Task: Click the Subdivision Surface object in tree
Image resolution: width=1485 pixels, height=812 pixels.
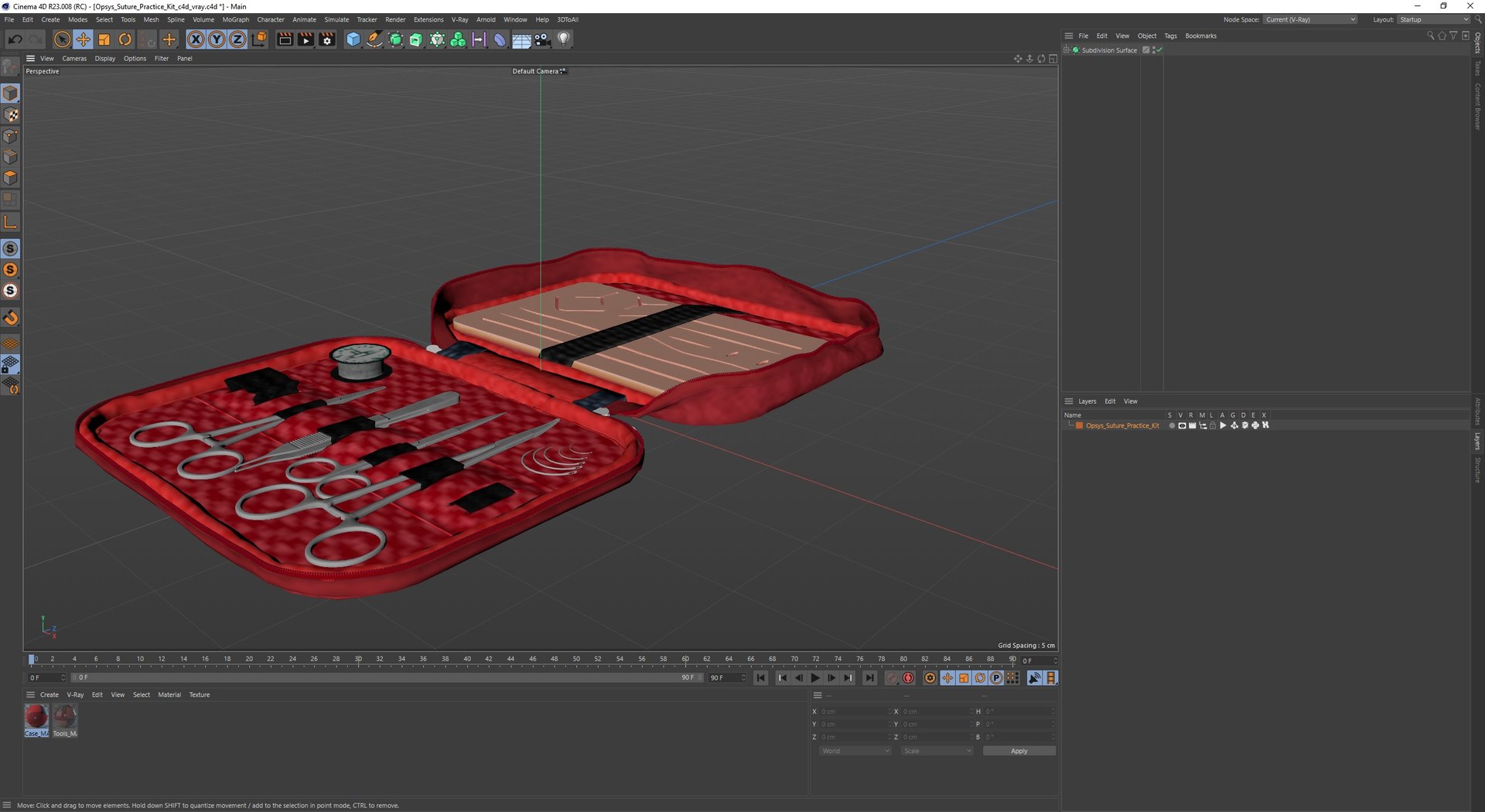Action: [1108, 50]
